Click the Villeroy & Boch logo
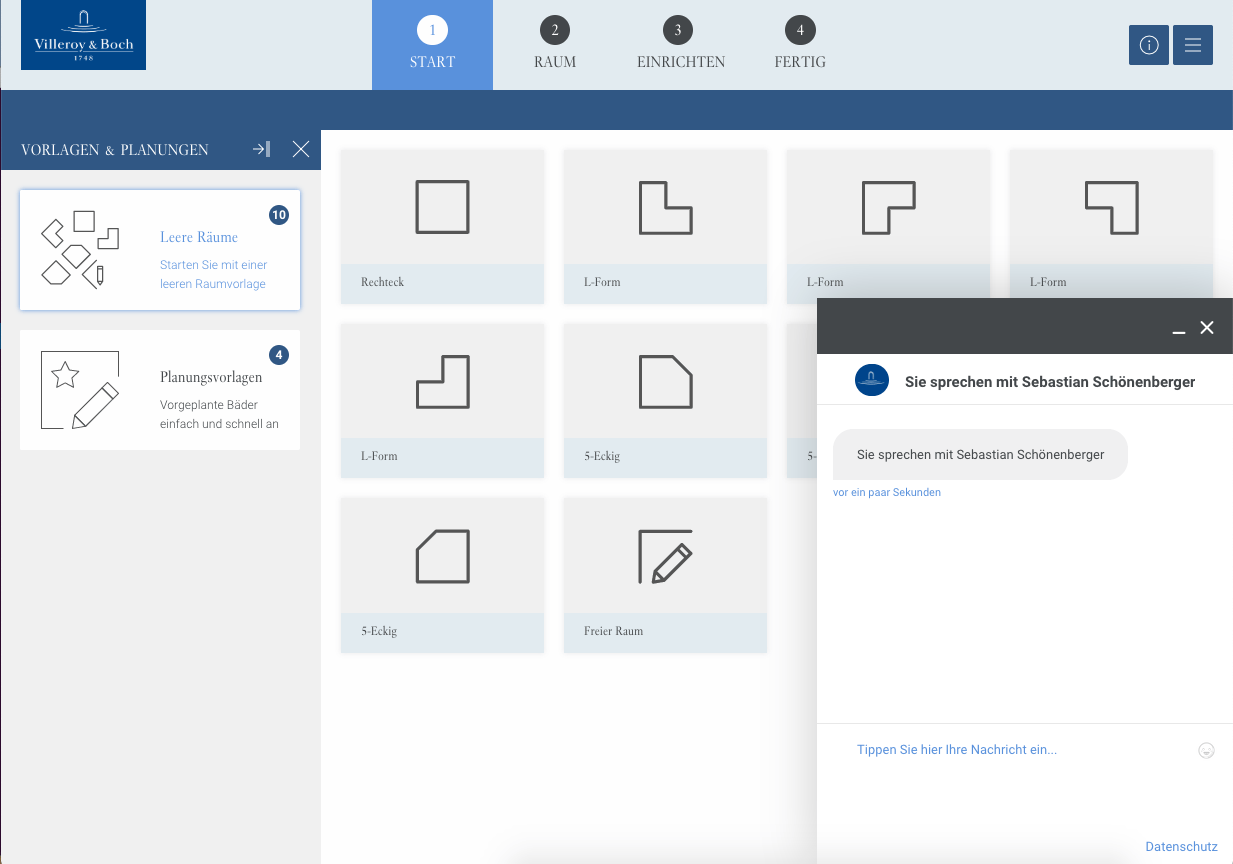1233x864 pixels. [x=83, y=35]
